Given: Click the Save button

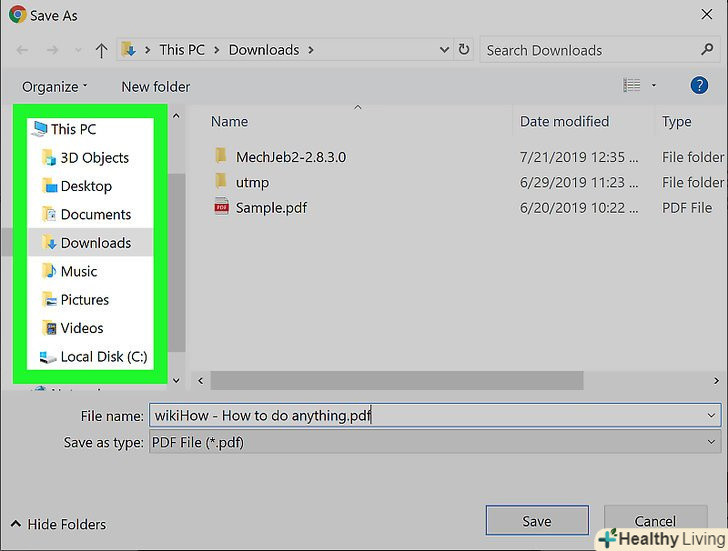Looking at the screenshot, I should tap(537, 521).
